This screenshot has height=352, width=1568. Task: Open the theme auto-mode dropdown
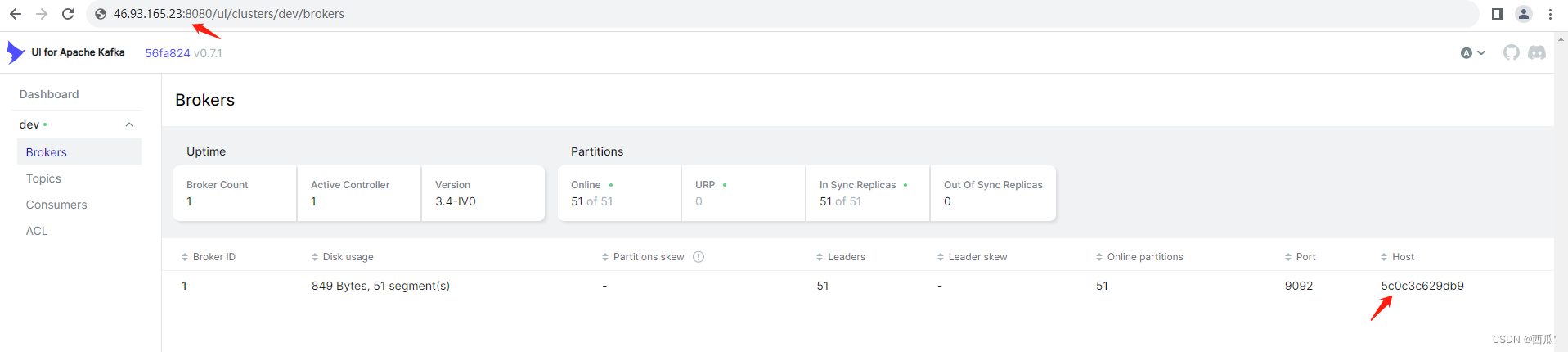tap(1472, 53)
